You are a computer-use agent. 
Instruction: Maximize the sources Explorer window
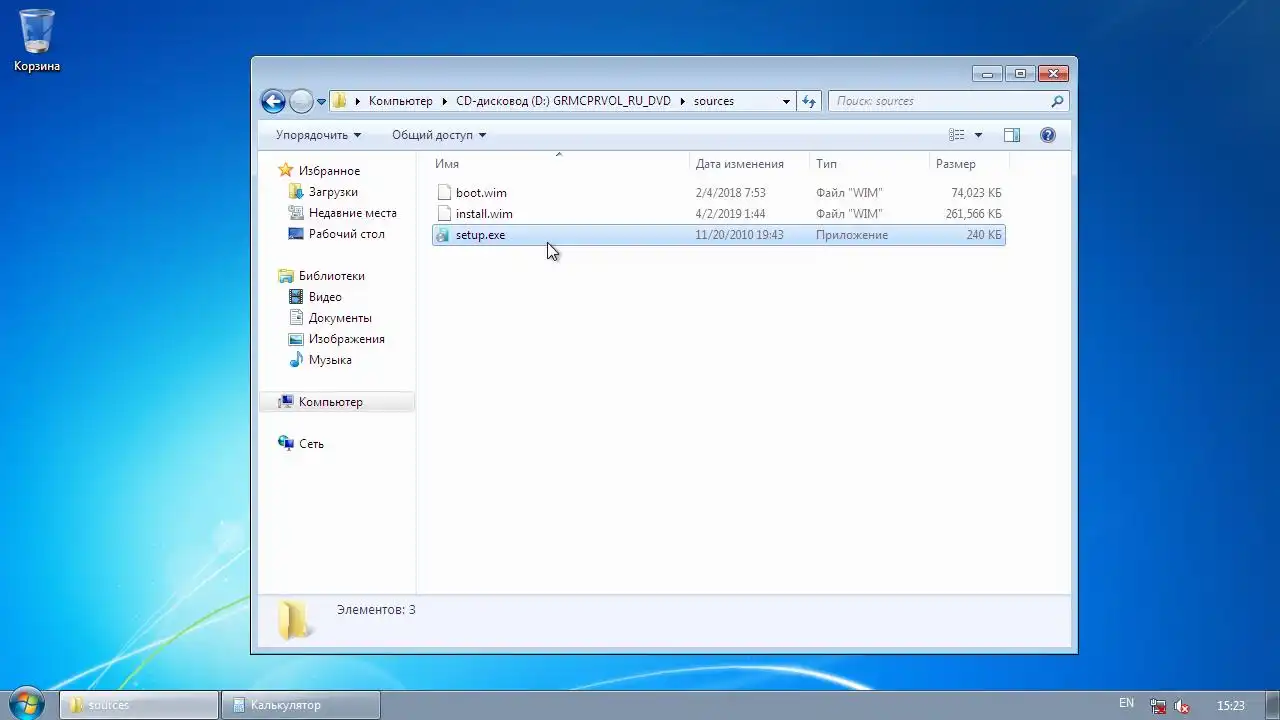[x=1020, y=74]
